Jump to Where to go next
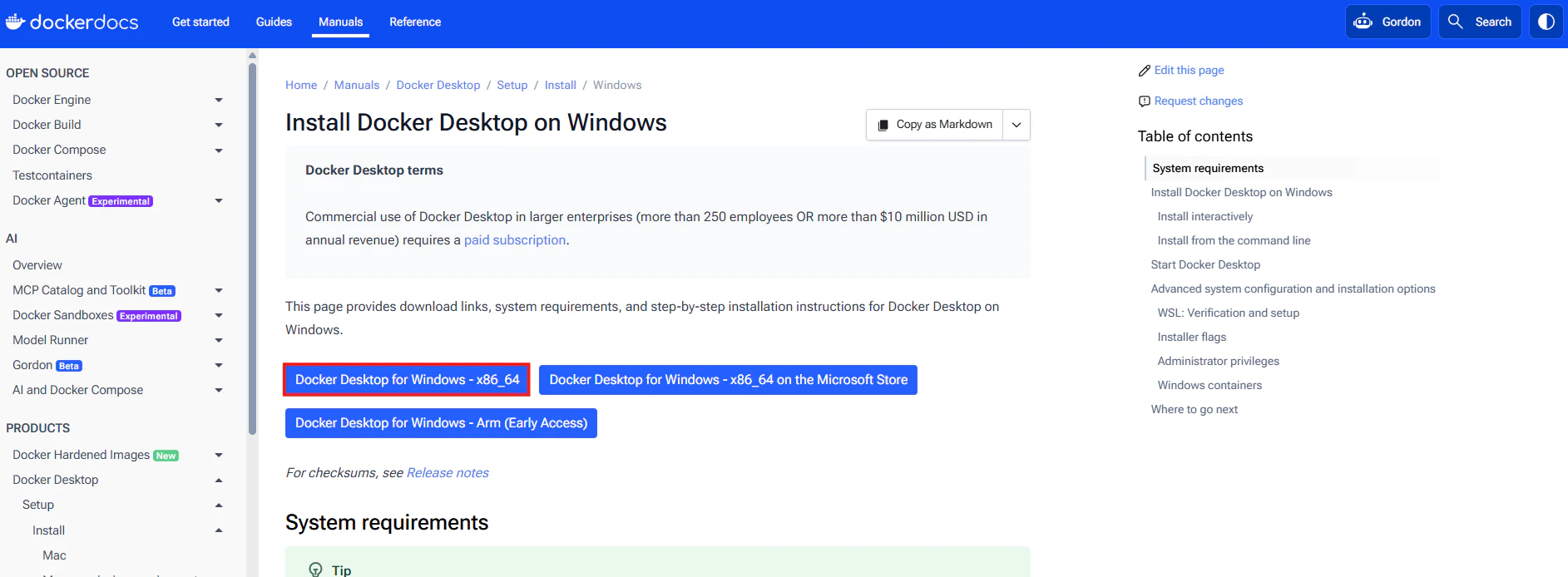The width and height of the screenshot is (1568, 577). [x=1195, y=409]
